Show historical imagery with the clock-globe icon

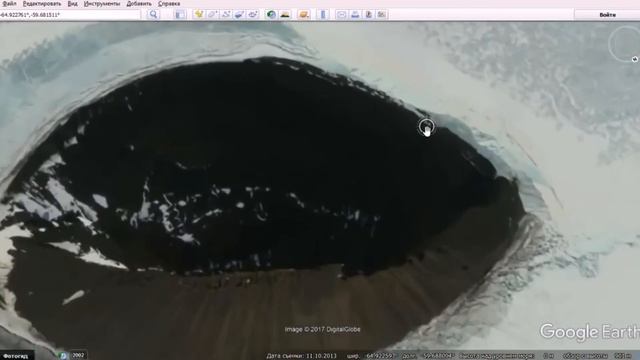click(271, 15)
